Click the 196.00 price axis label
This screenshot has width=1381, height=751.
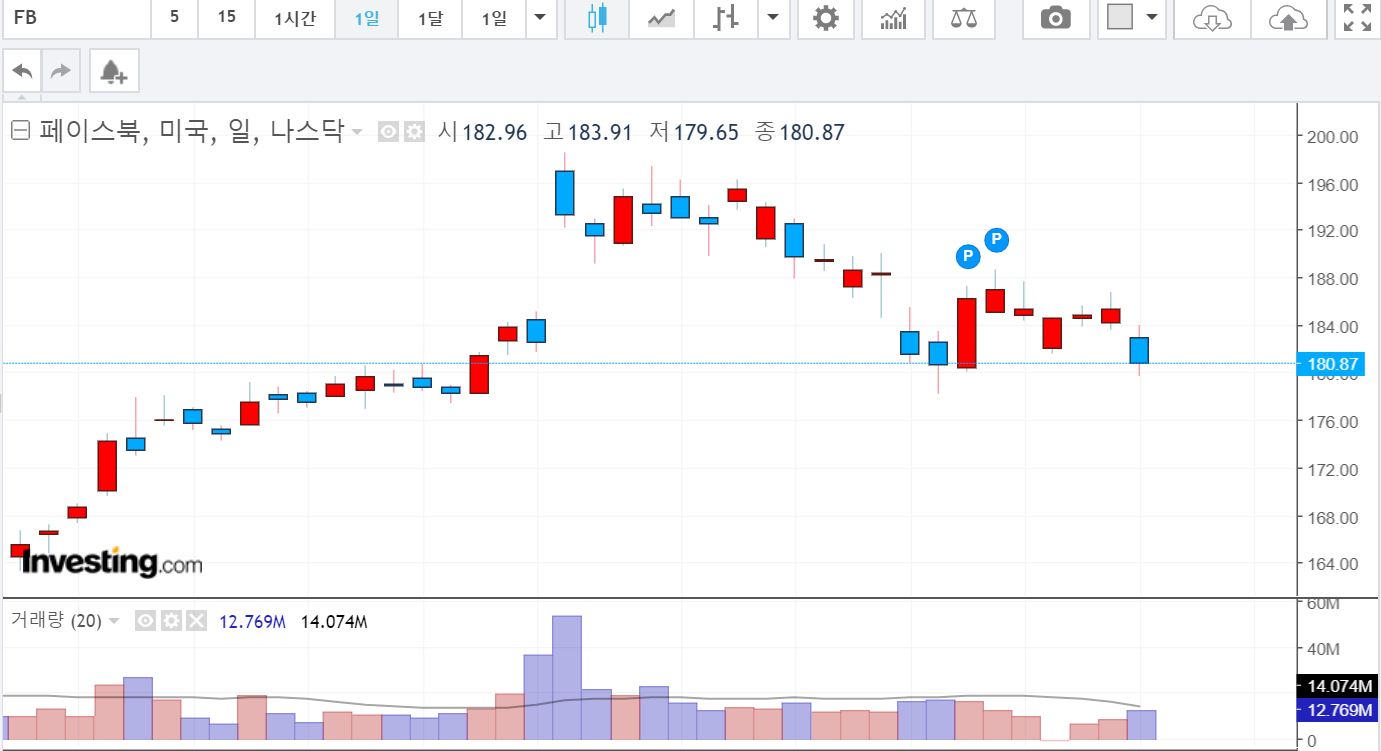pos(1334,185)
